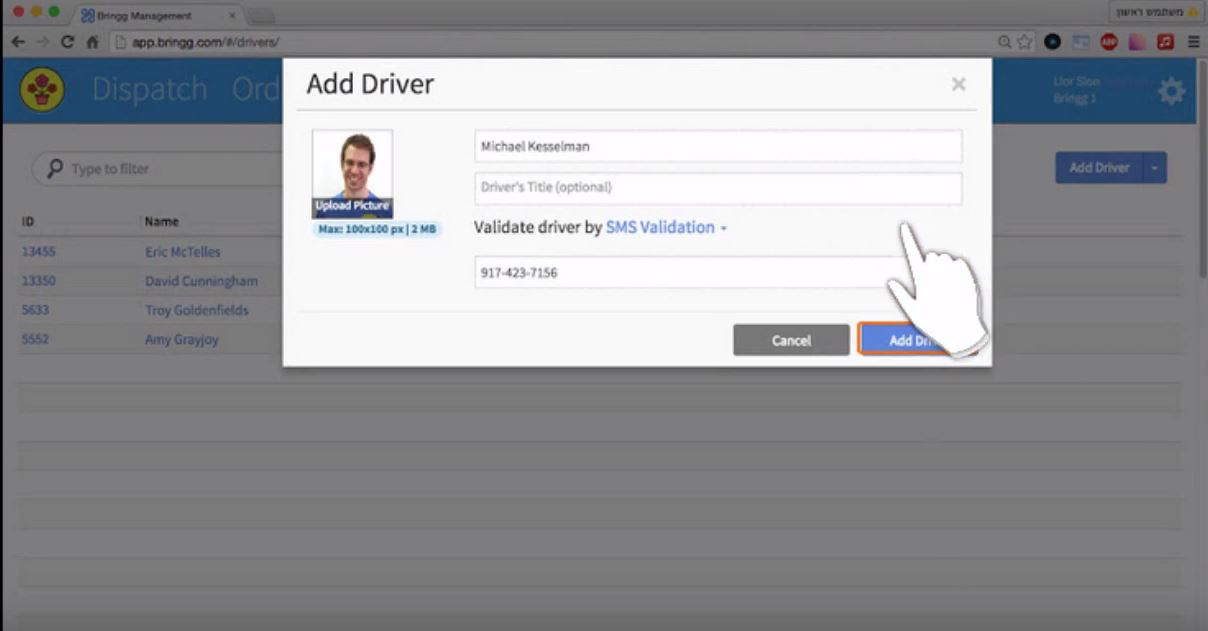The image size is (1208, 631).
Task: Open the SMS Validation dropdown
Action: click(x=666, y=227)
